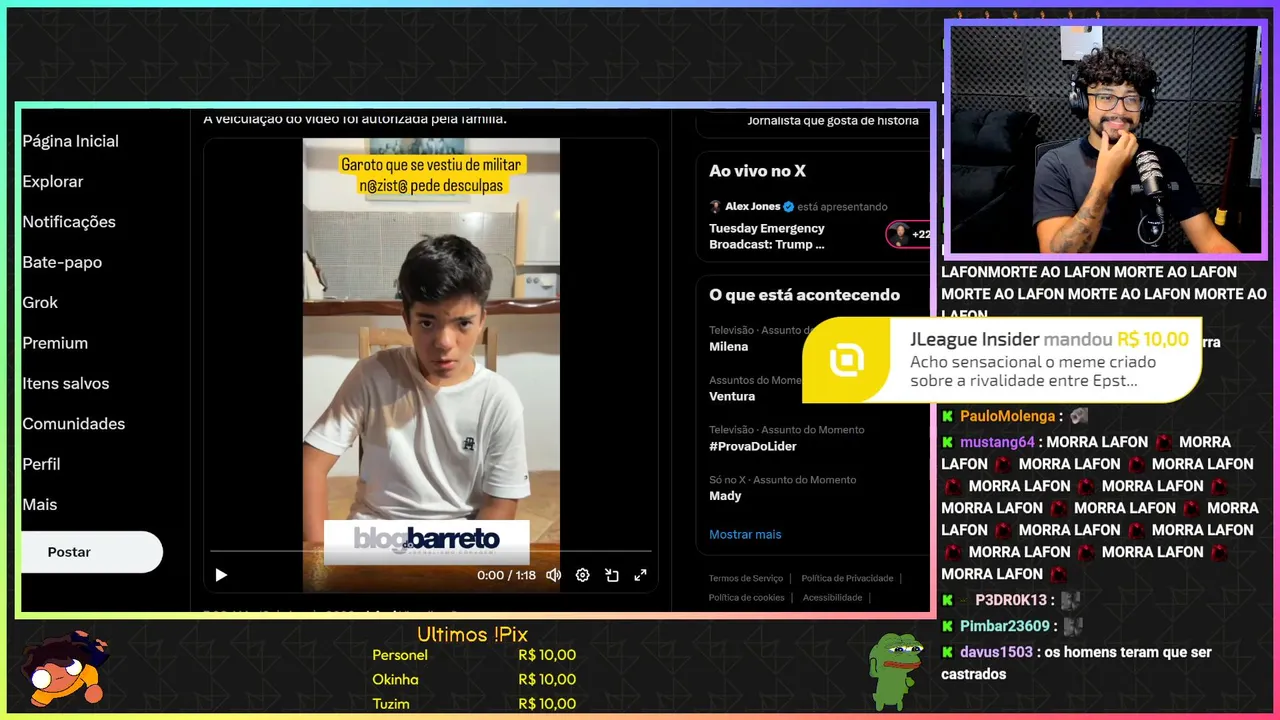Click the green K badge beside davus1503
The height and width of the screenshot is (720, 1280).
pyautogui.click(x=947, y=652)
